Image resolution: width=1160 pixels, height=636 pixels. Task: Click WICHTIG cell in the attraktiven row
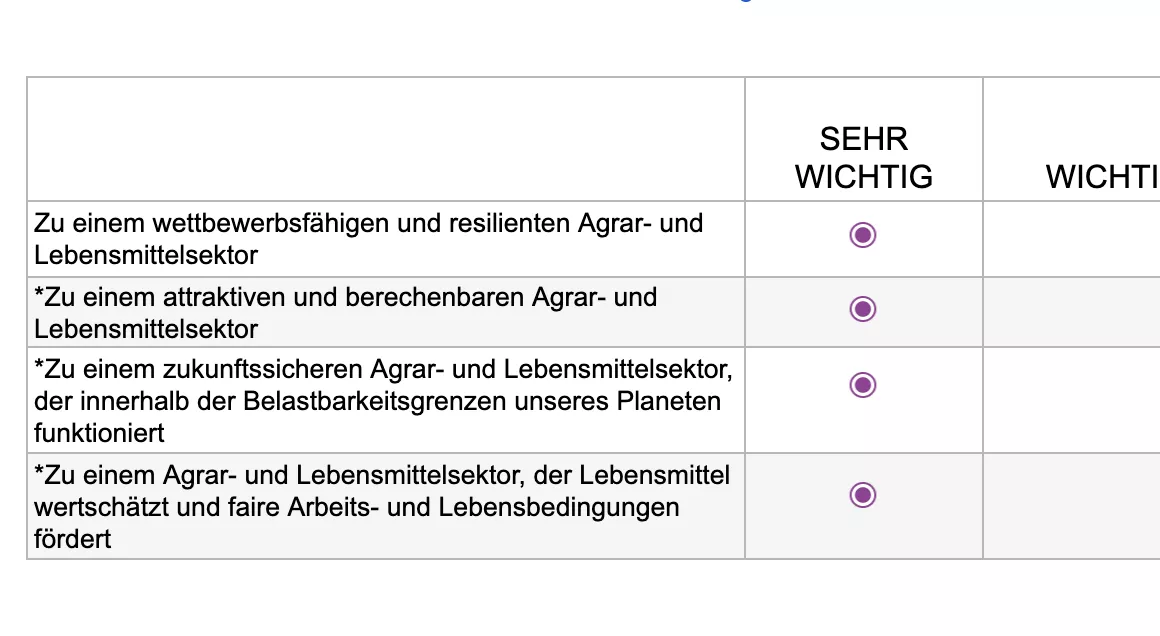(1071, 313)
